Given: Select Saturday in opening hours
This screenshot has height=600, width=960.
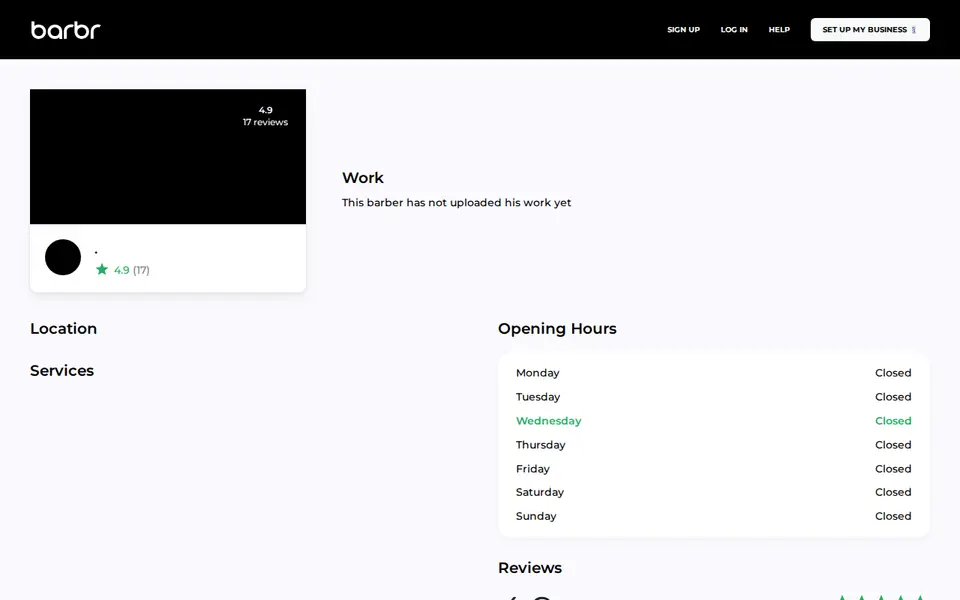Looking at the screenshot, I should tap(540, 492).
